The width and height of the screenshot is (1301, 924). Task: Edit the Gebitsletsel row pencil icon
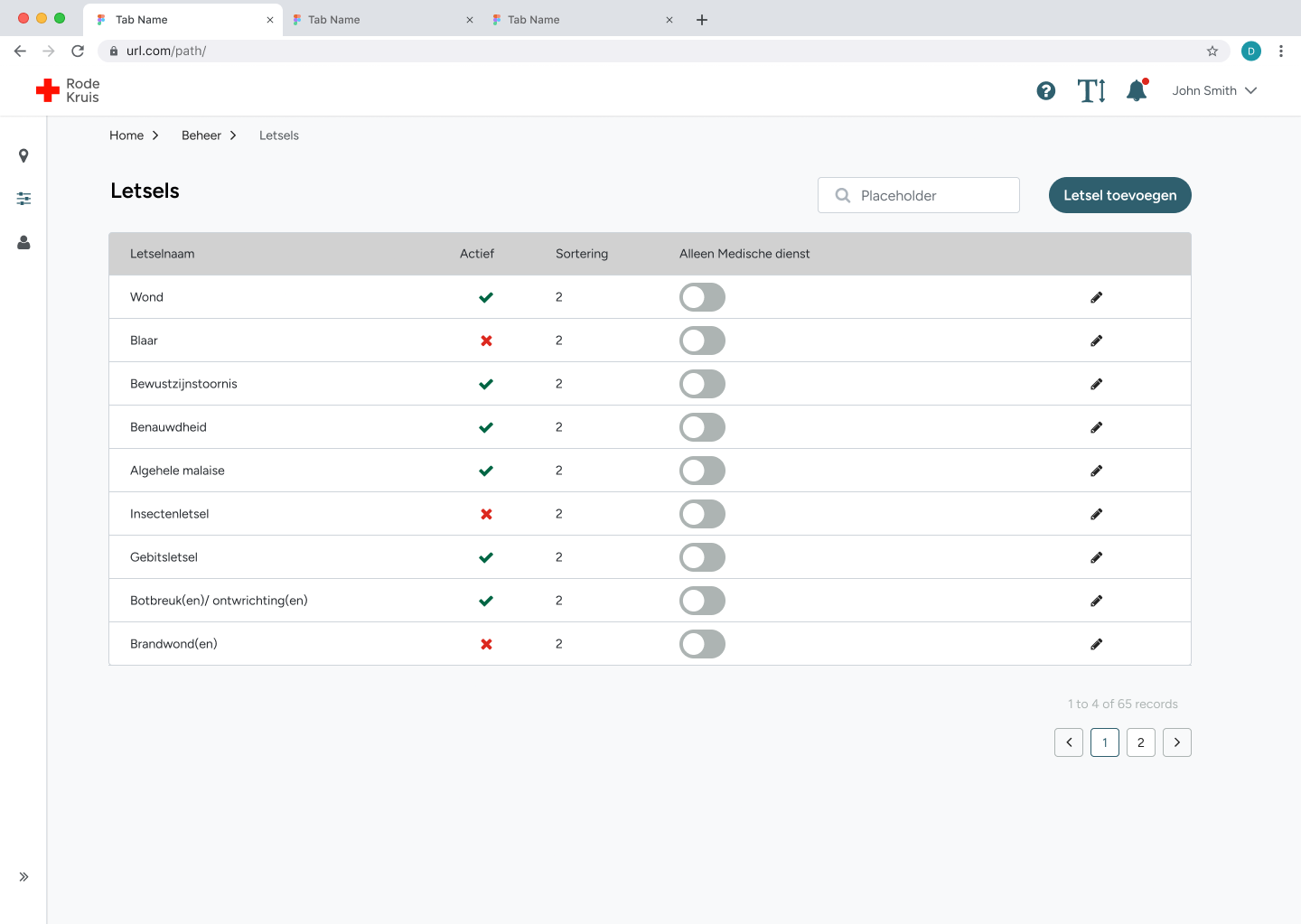(1096, 557)
